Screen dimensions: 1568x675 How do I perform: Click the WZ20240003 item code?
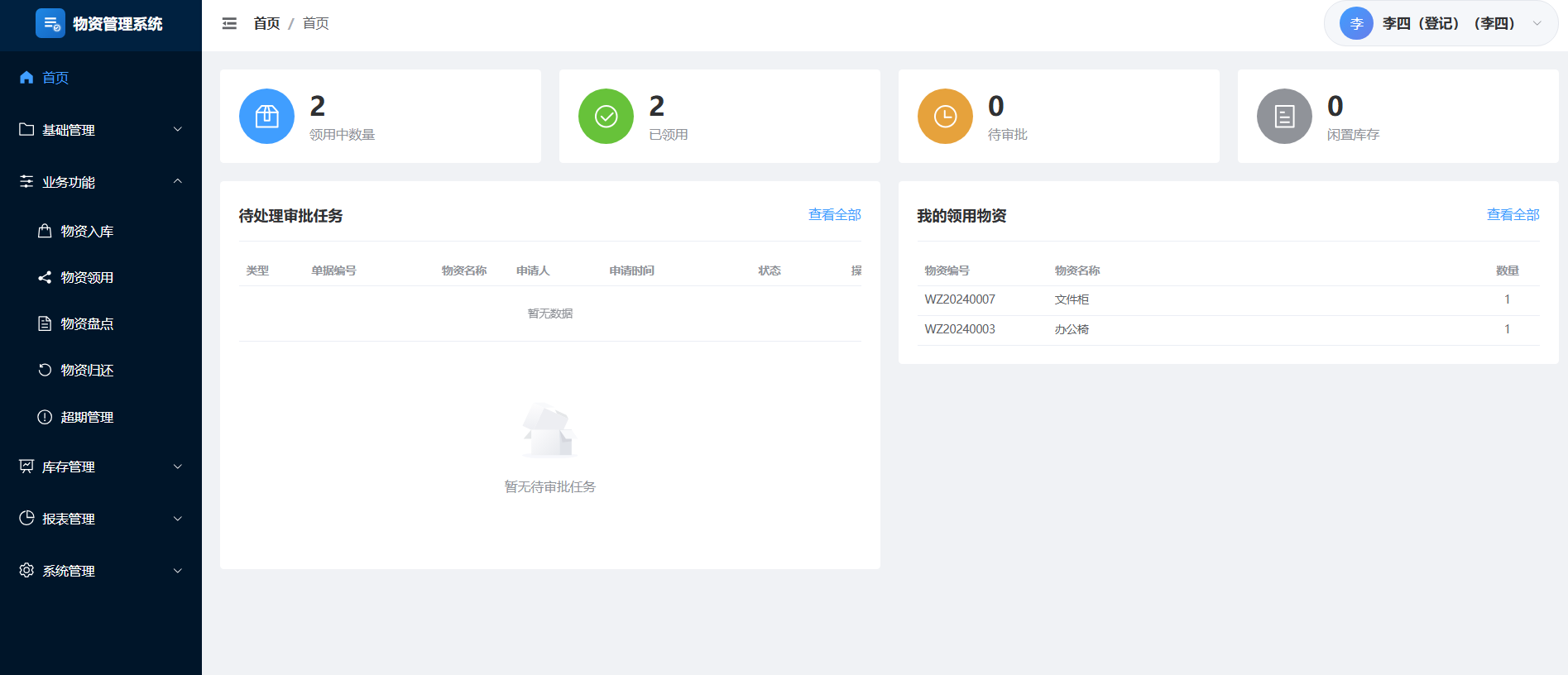coord(960,329)
